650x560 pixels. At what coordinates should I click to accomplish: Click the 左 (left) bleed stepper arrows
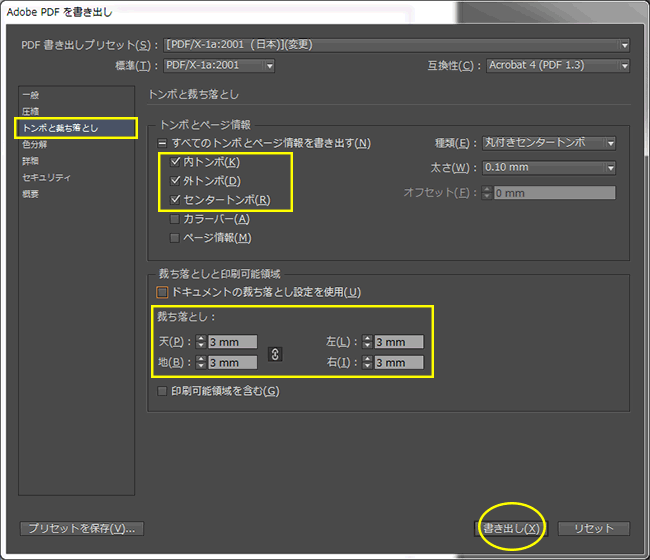tap(367, 342)
